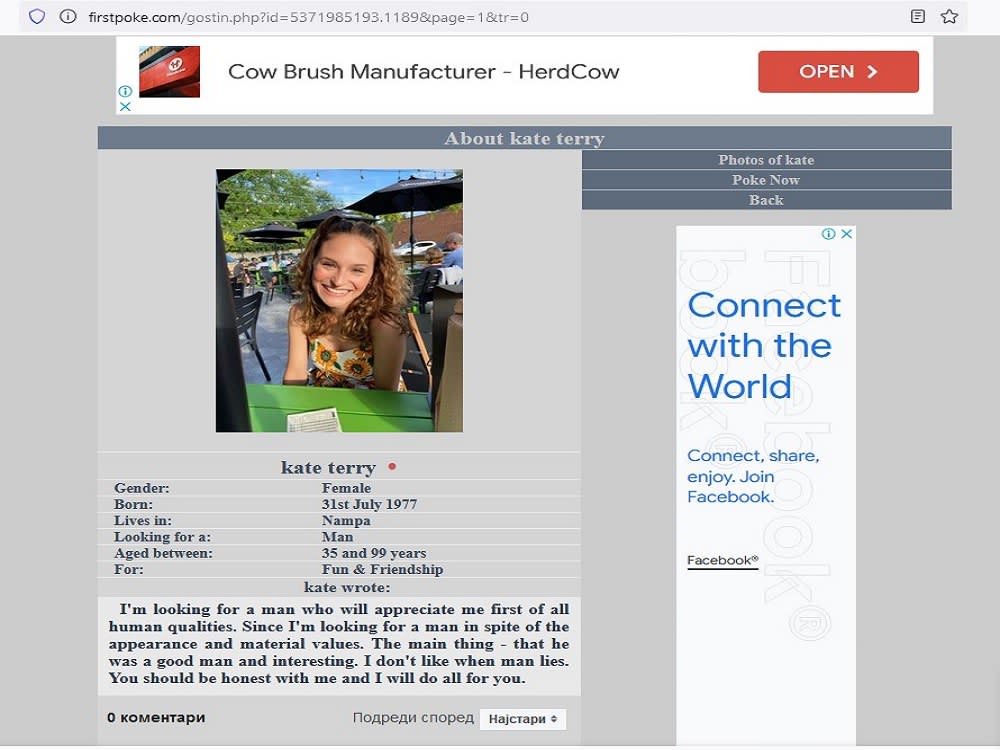The height and width of the screenshot is (750, 1000).
Task: Bookmark this page with the star icon
Action: (x=949, y=17)
